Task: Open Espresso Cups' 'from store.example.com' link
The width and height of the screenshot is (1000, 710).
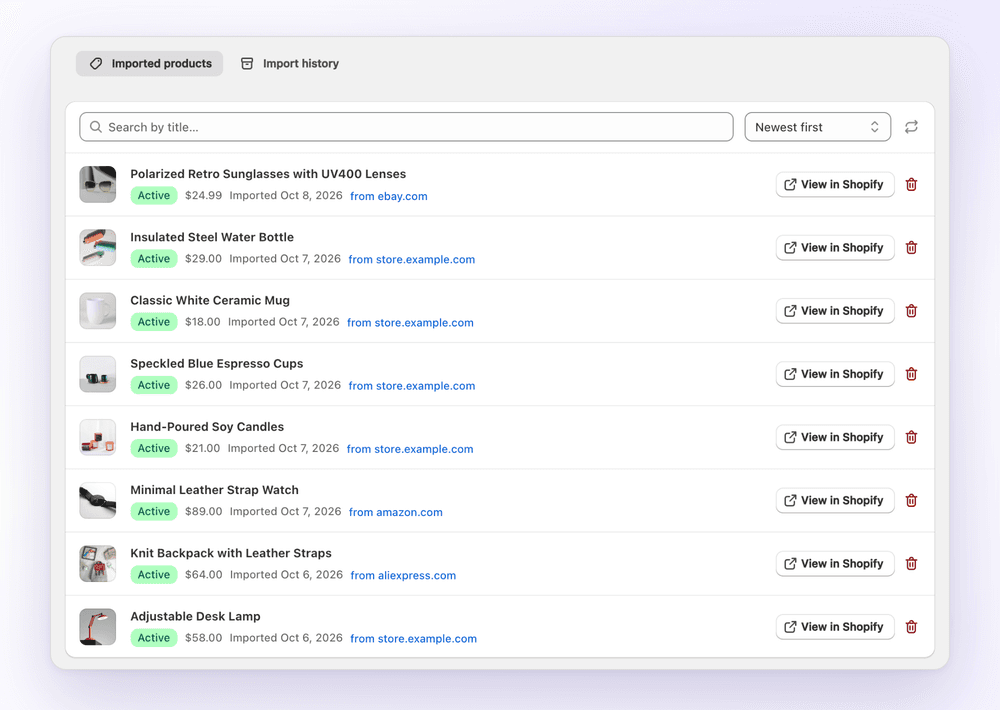Action: point(411,385)
